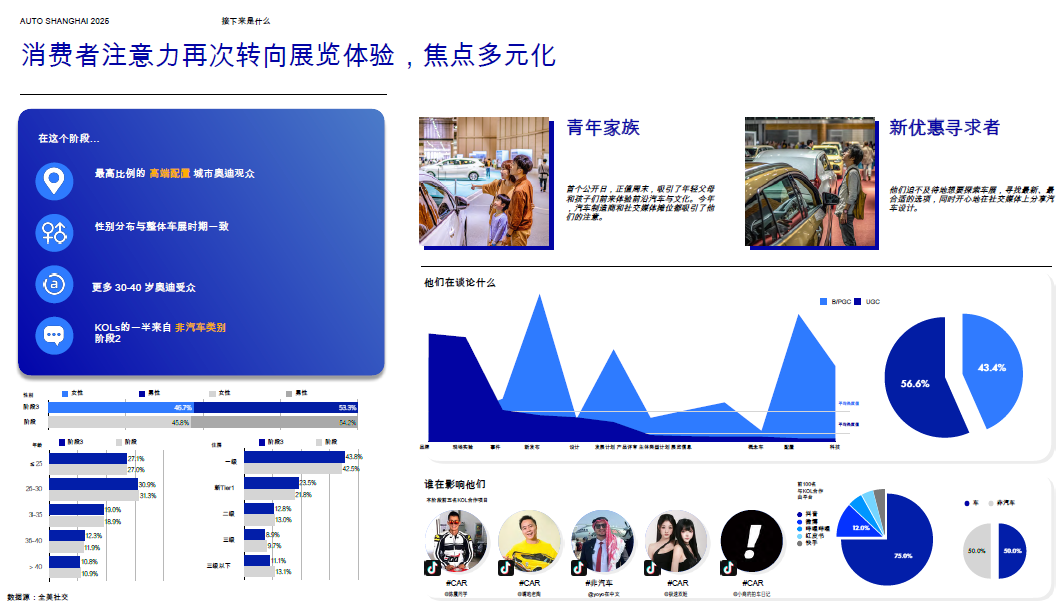Click the TikTok badge on the headscarf man avatar
This screenshot has width=1061, height=609.
[x=579, y=568]
